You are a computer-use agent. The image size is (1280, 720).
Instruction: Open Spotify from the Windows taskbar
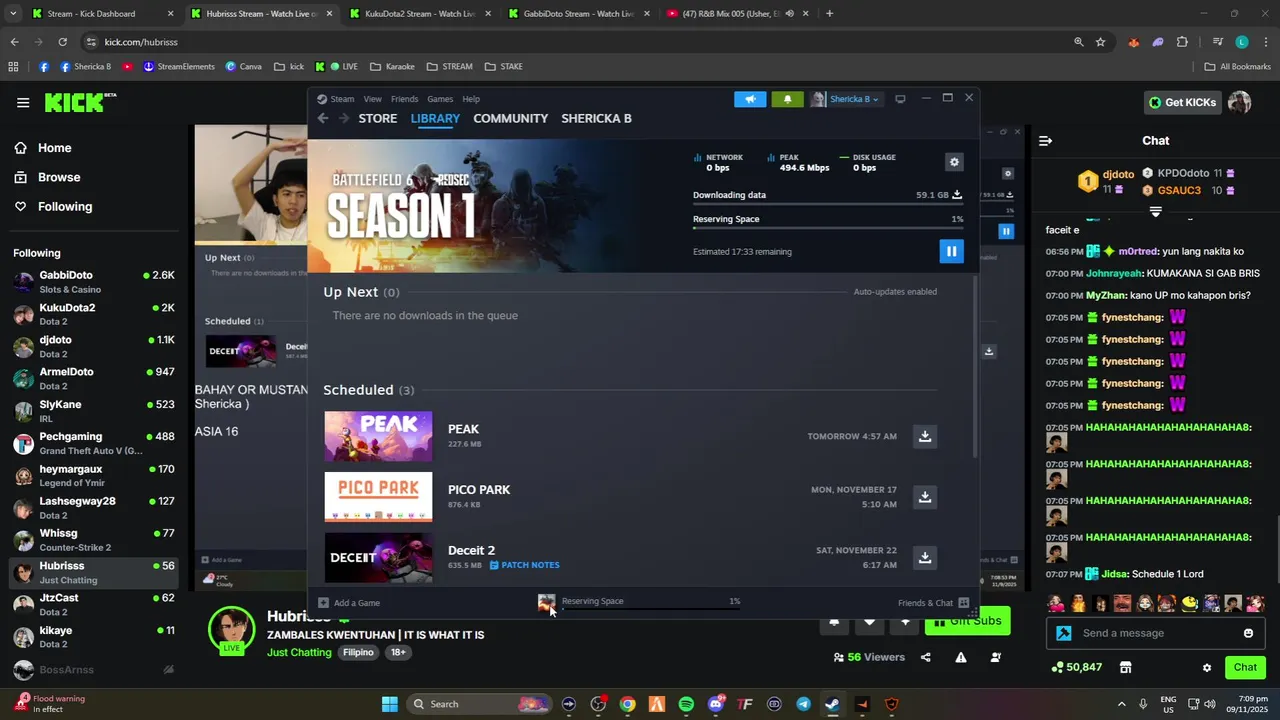686,704
